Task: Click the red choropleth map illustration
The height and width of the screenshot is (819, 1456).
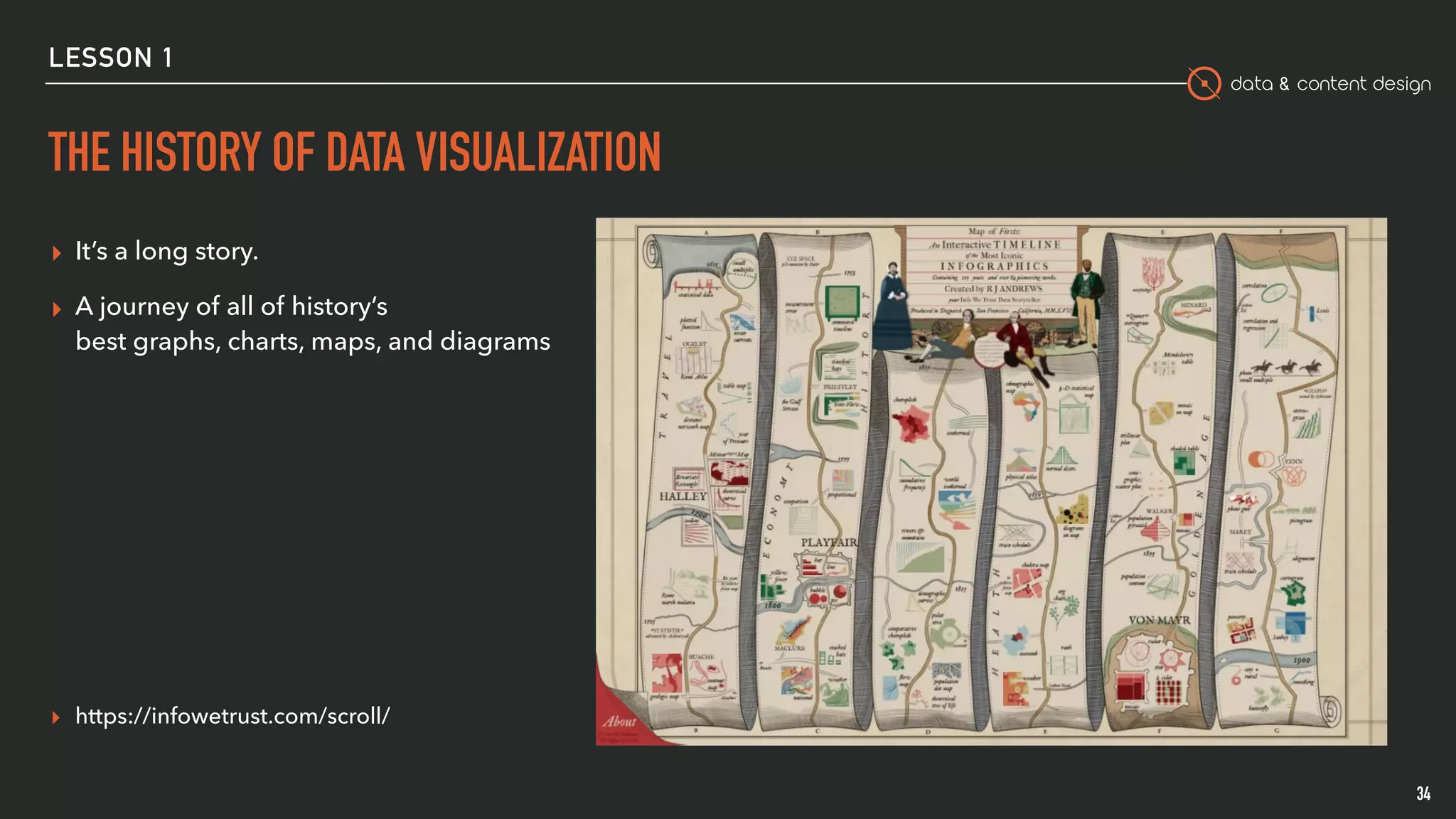Action: click(911, 424)
